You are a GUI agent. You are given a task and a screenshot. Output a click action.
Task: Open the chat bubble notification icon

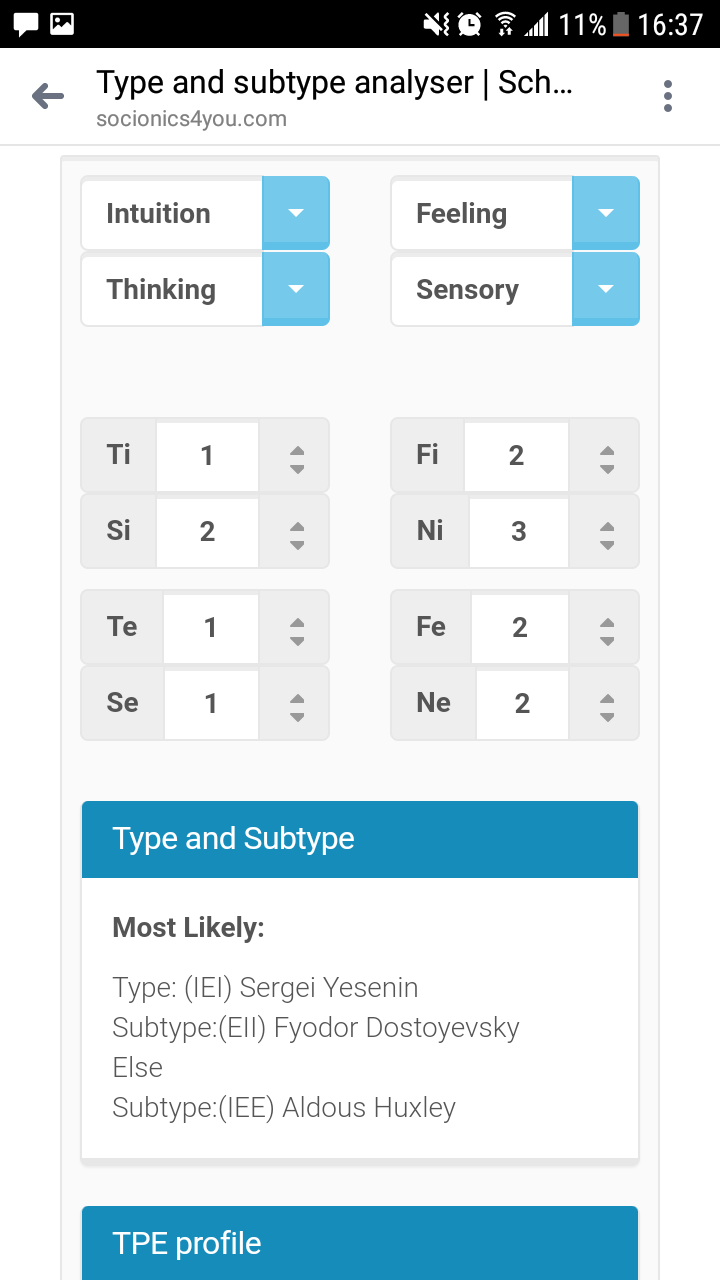[26, 24]
